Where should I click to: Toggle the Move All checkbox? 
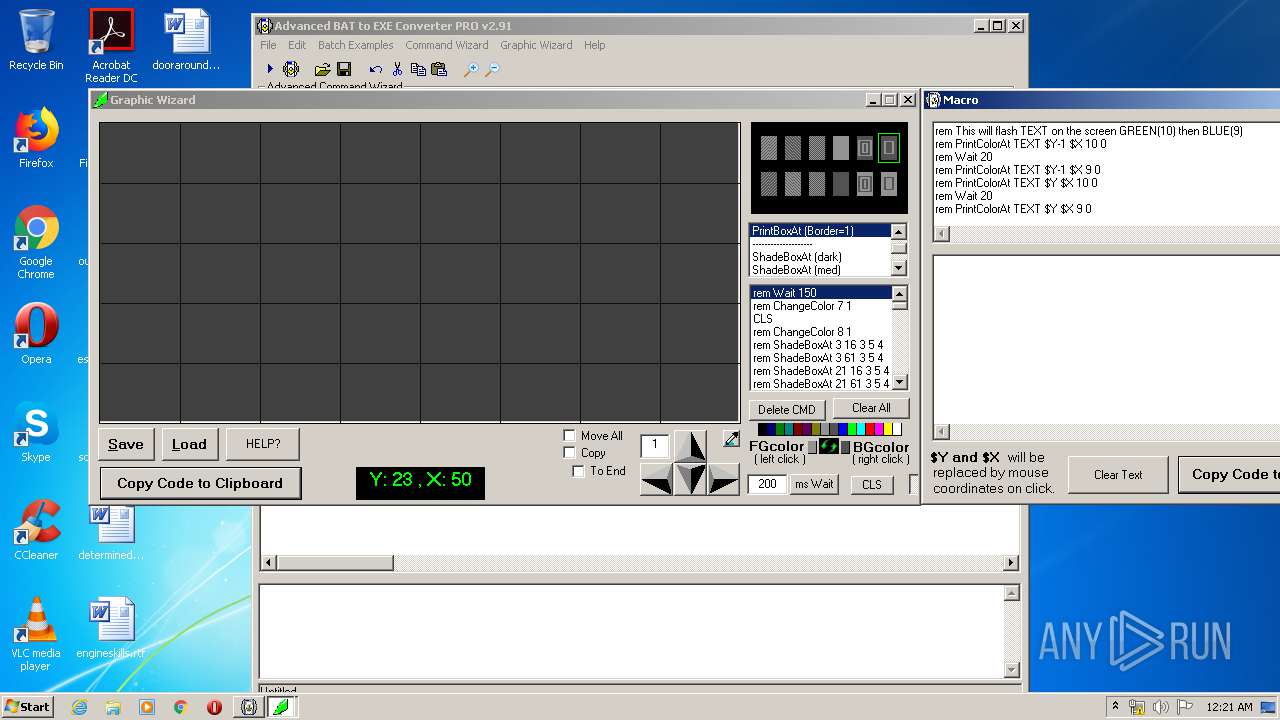[x=570, y=436]
